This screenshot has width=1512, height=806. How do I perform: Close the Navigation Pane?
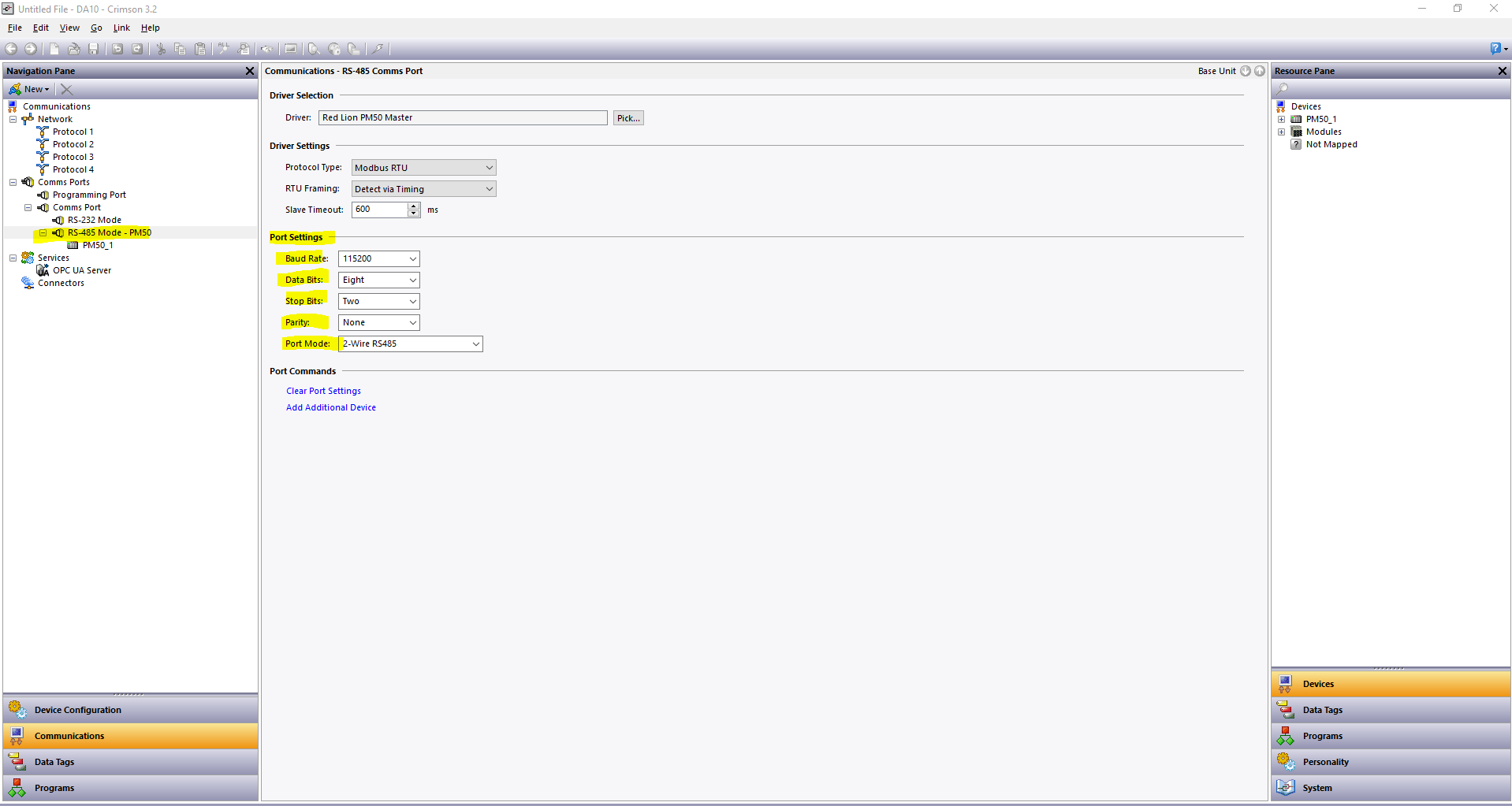tap(250, 71)
